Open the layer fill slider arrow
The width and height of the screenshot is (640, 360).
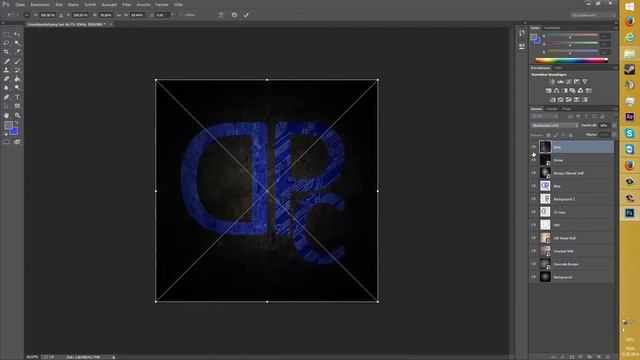tap(614, 134)
